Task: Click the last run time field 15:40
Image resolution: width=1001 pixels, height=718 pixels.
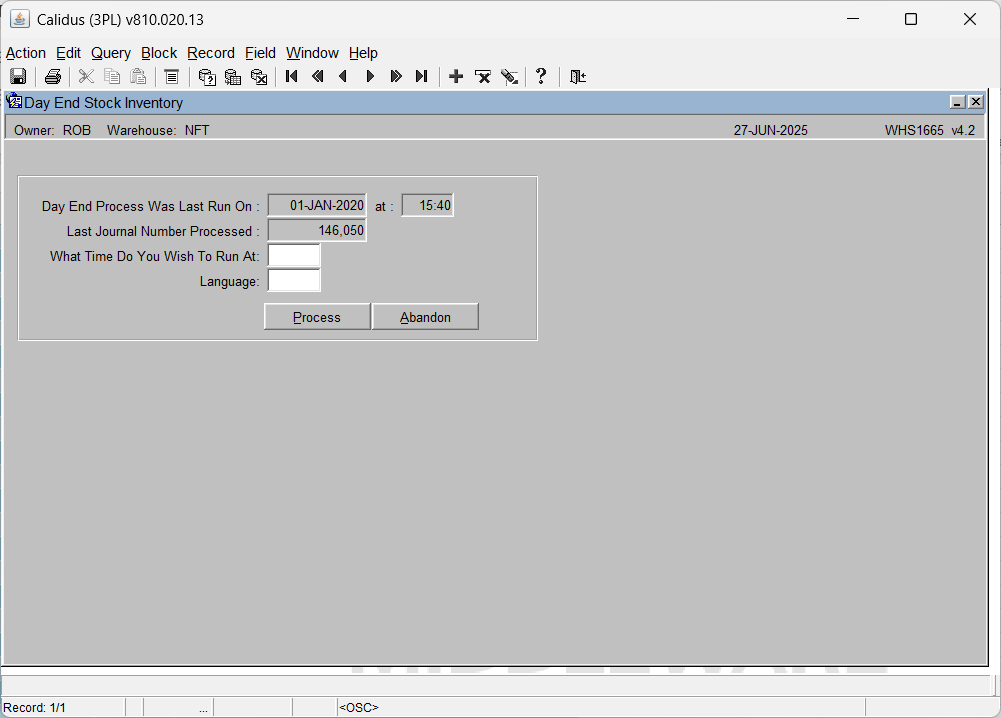Action: (x=427, y=206)
